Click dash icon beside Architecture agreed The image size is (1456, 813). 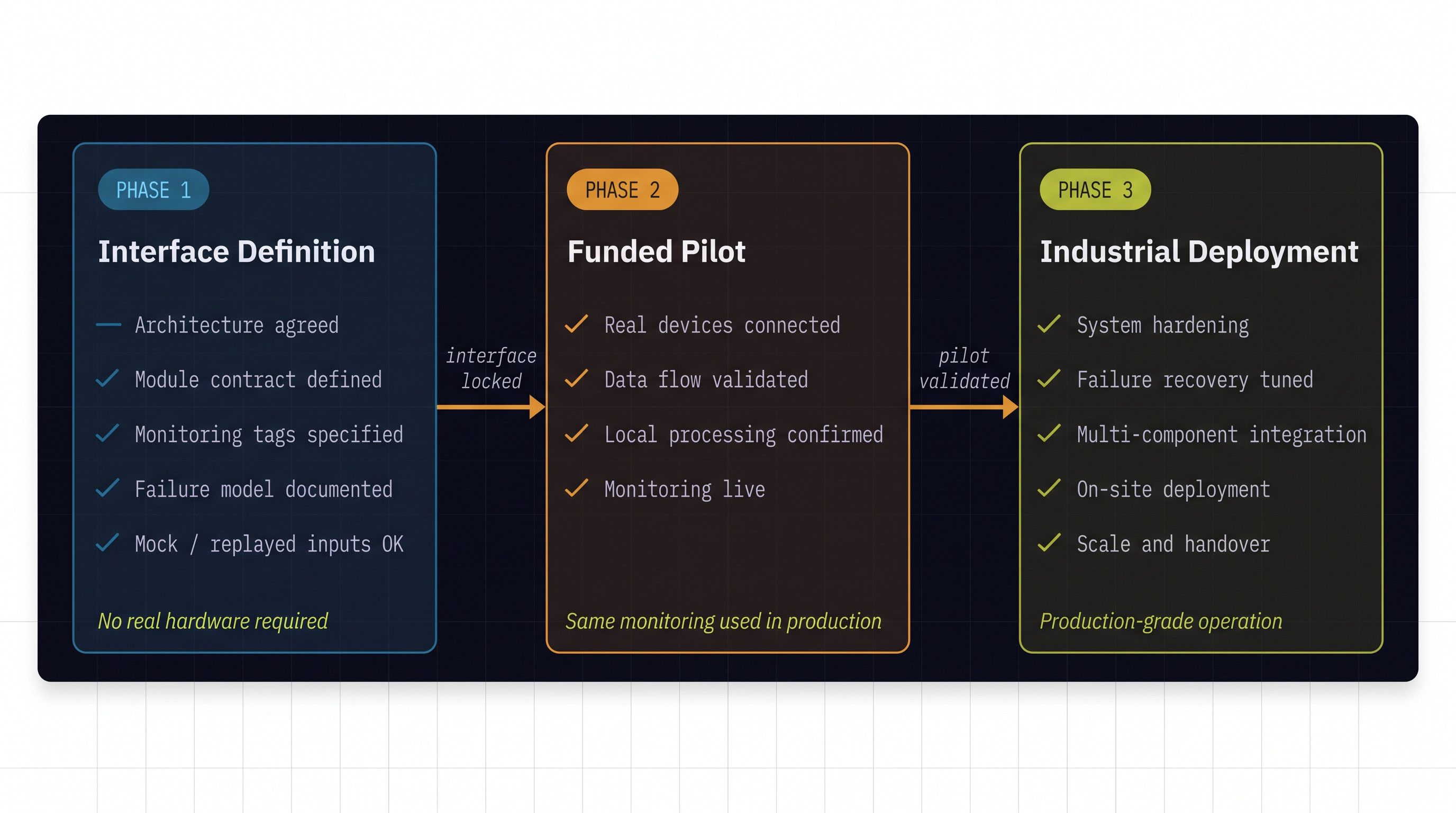click(x=108, y=324)
